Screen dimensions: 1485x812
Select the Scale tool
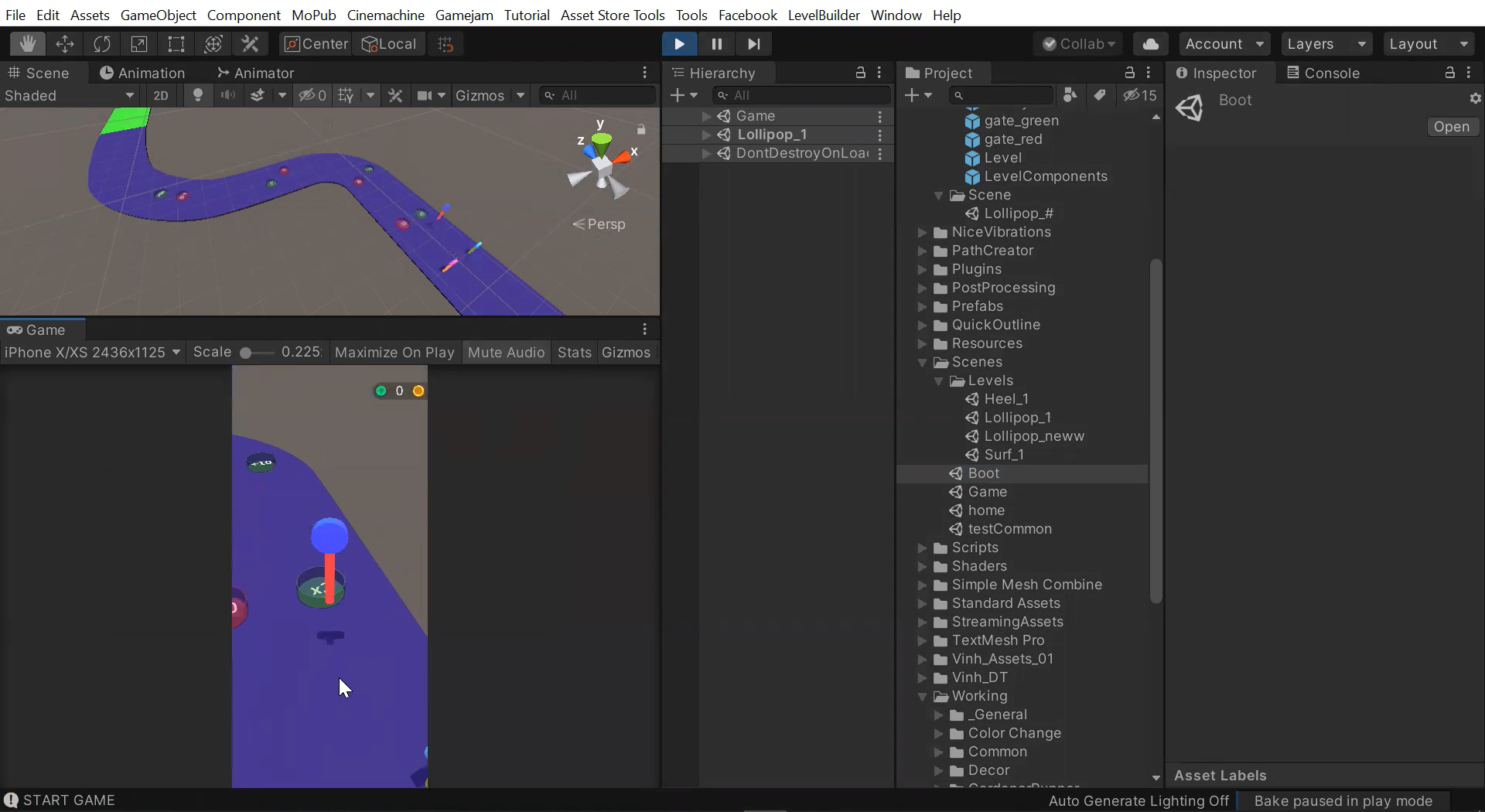pyautogui.click(x=139, y=44)
